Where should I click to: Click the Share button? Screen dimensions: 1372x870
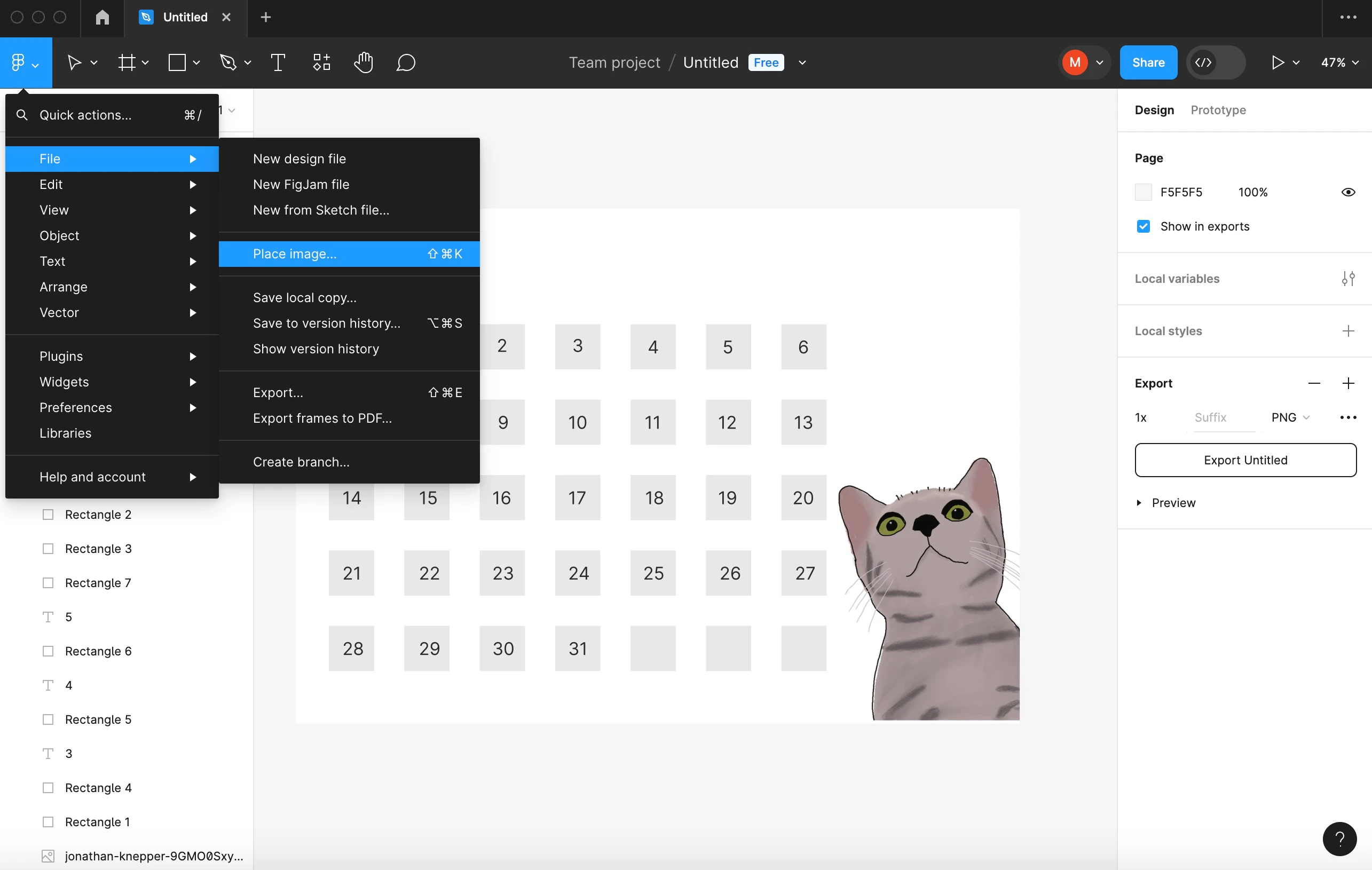click(1148, 62)
